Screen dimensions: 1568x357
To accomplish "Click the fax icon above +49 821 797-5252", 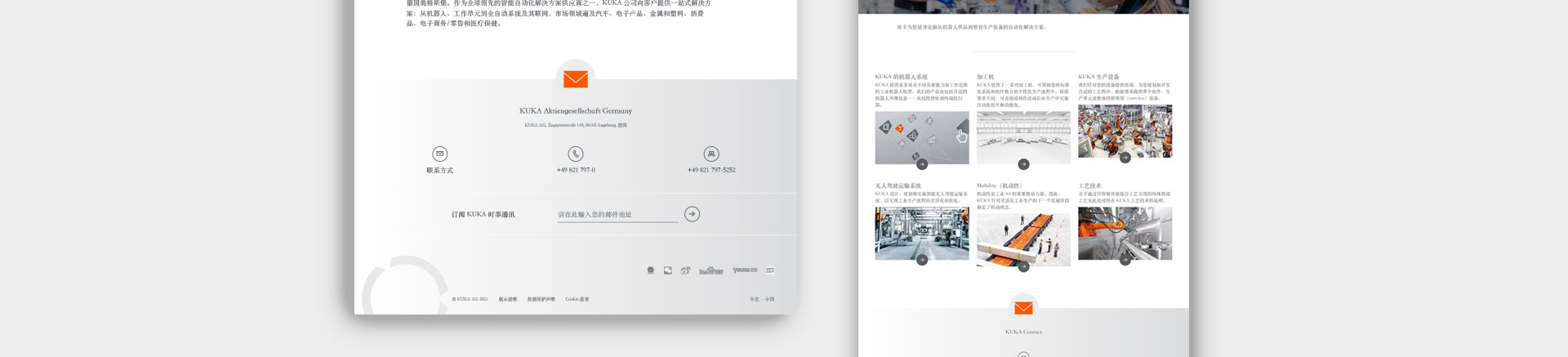I will [711, 154].
